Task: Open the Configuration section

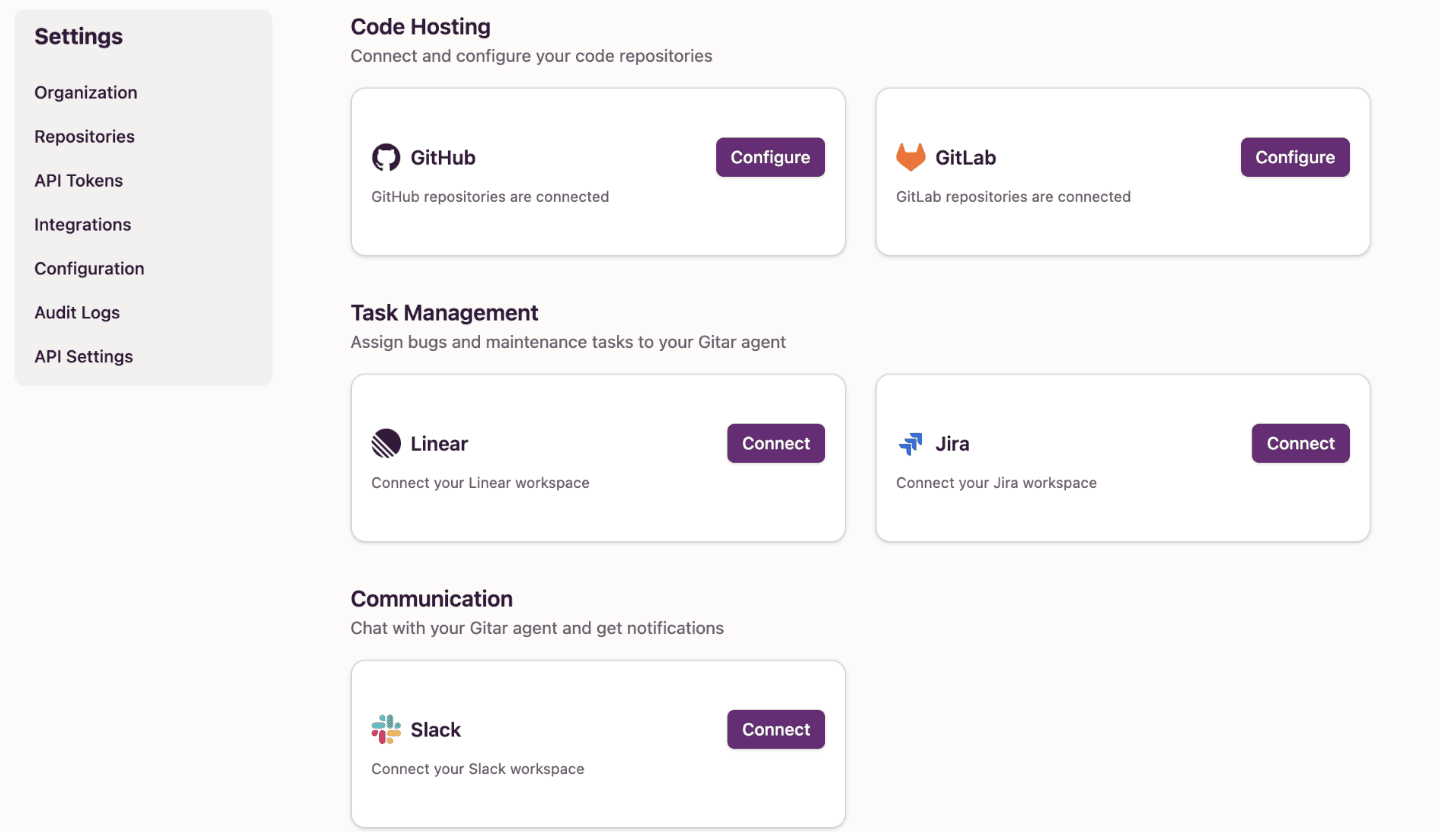Action: pos(89,268)
